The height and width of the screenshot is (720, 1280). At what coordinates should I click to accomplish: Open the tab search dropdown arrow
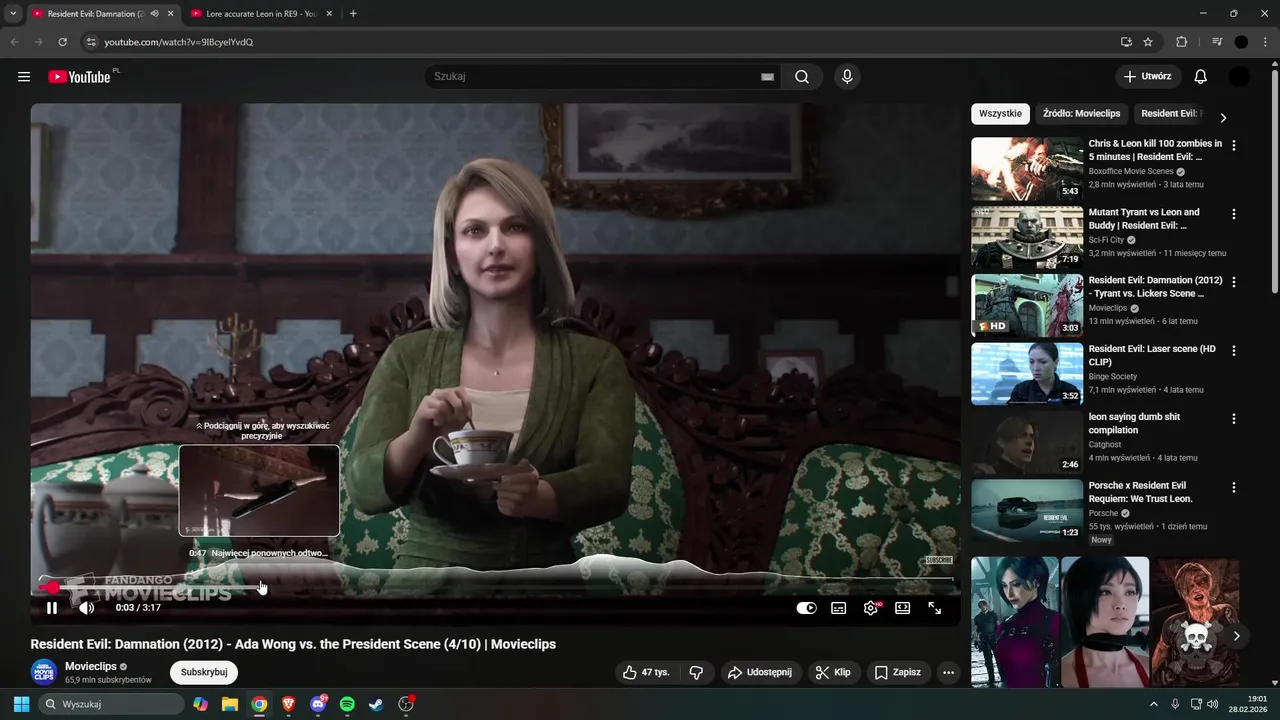13,14
